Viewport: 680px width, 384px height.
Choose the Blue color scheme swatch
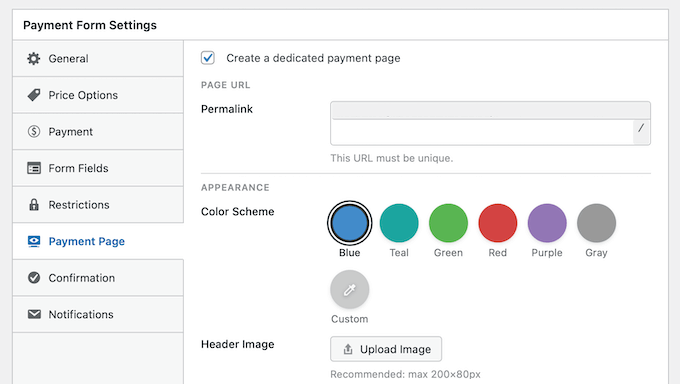350,223
